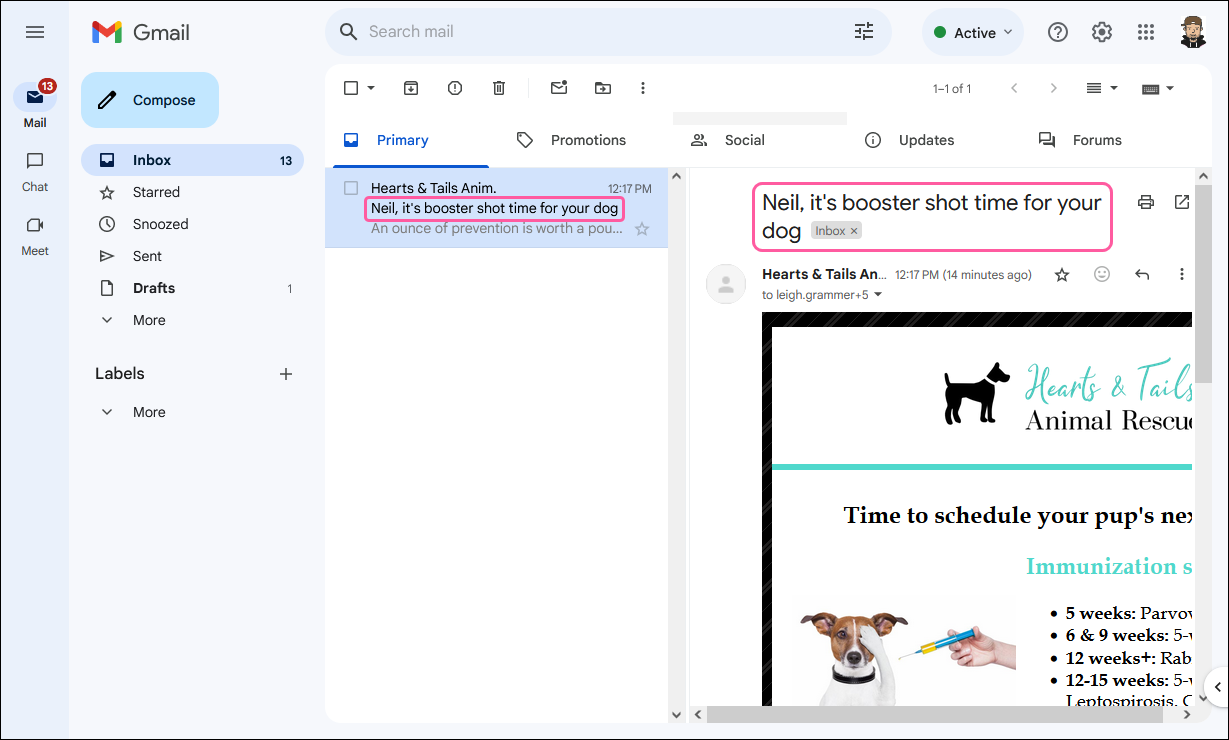This screenshot has width=1229, height=740.
Task: Open the Mail section icon
Action: tap(35, 97)
